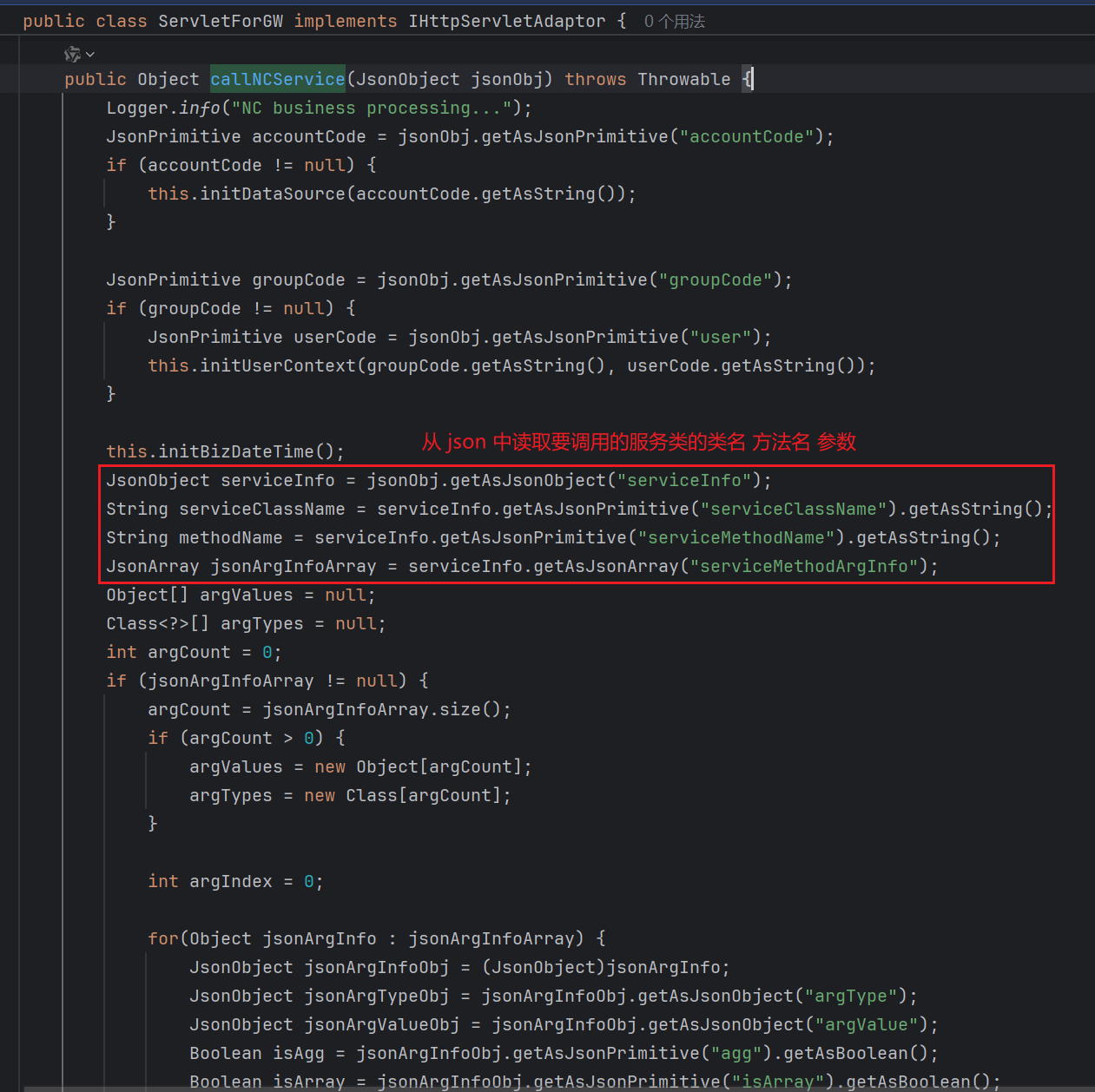The height and width of the screenshot is (1092, 1095).
Task: Click the "serviceMethodArgInfo" string literal
Action: coord(803,566)
